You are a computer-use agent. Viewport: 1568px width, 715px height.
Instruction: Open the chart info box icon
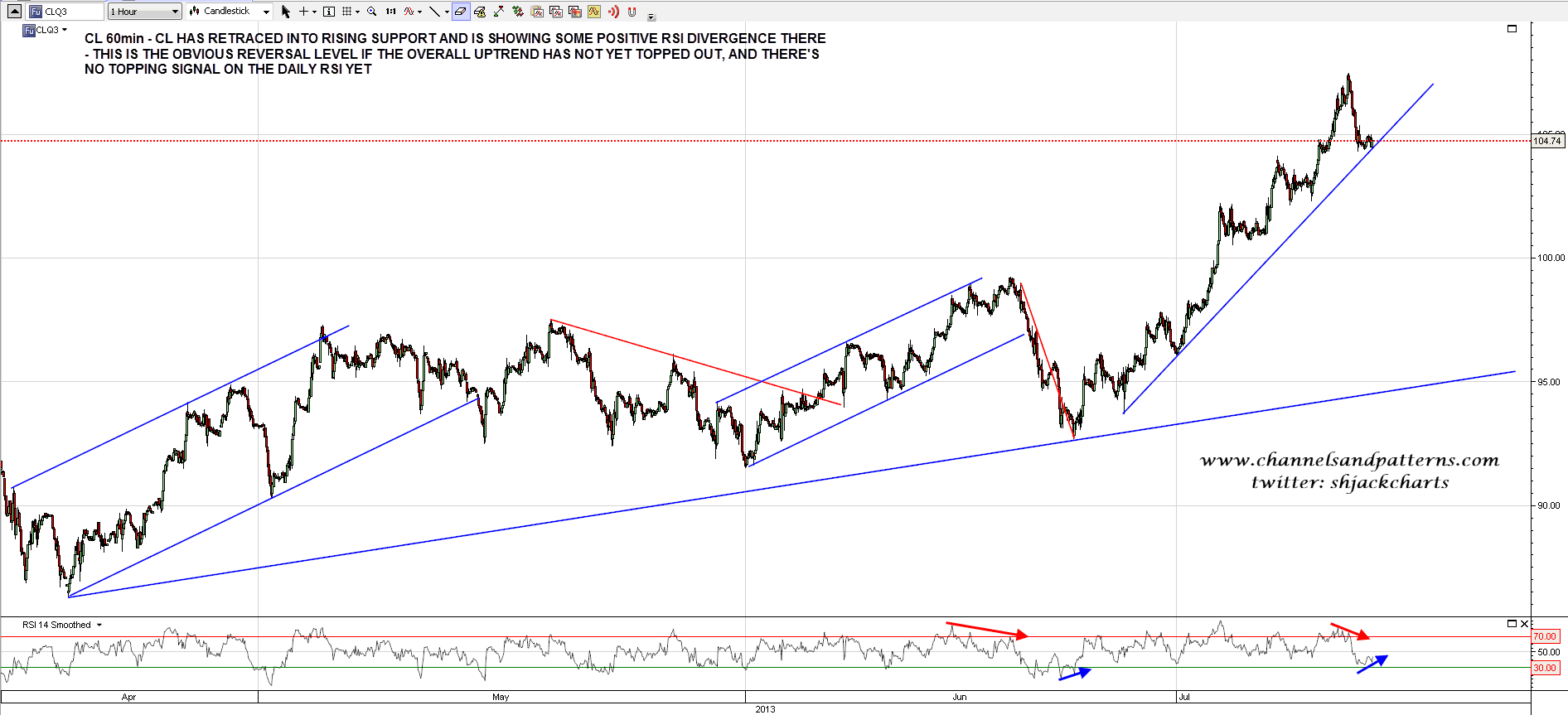tap(329, 12)
